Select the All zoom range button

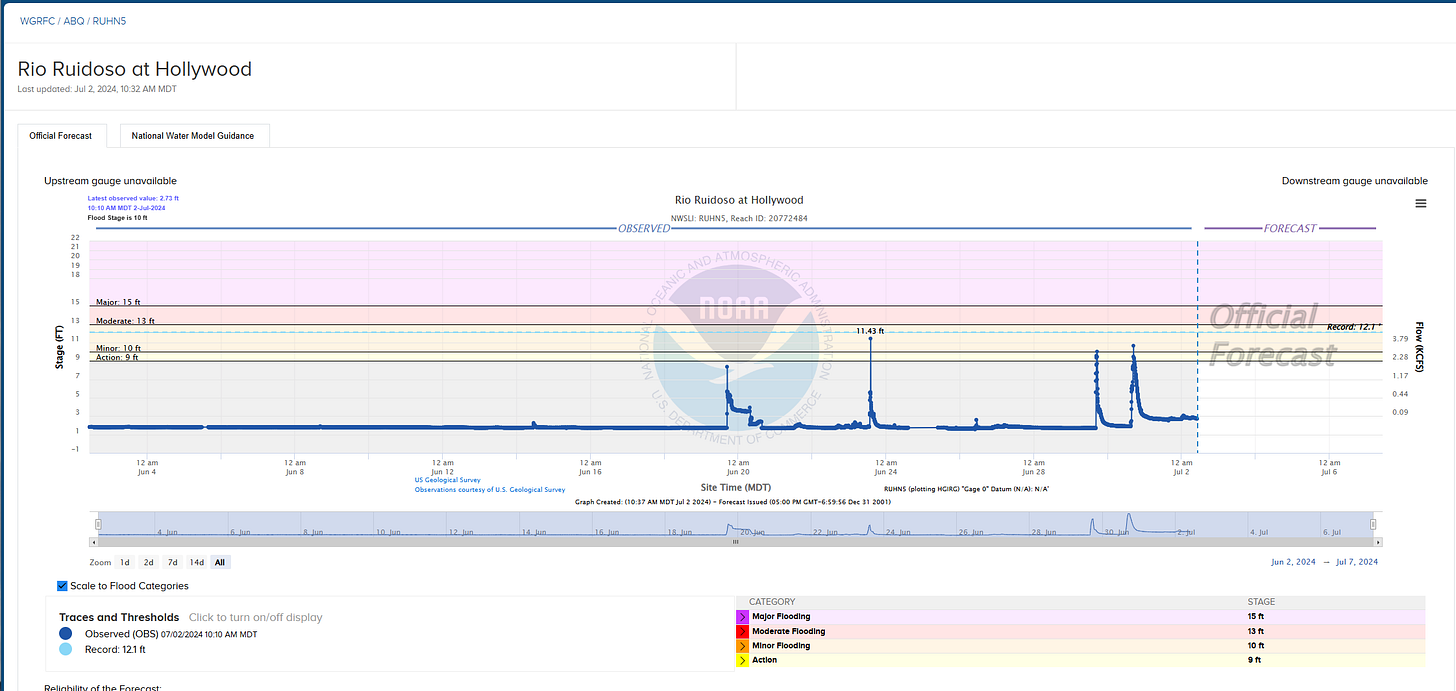[x=220, y=562]
